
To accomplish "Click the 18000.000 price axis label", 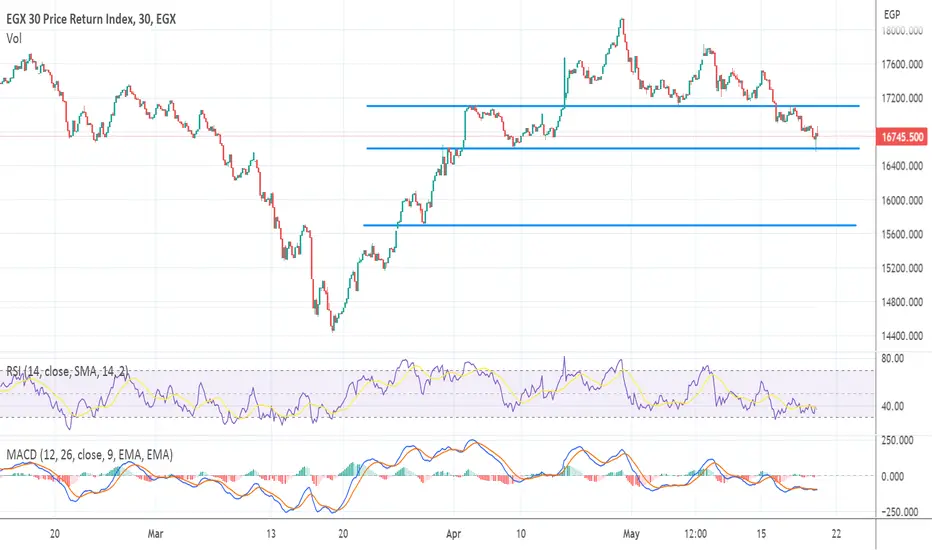I will pos(902,31).
